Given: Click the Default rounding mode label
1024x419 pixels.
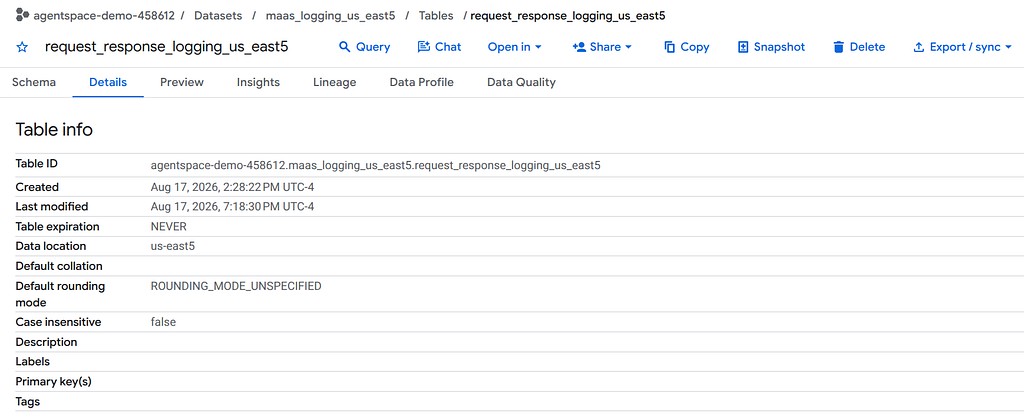Looking at the screenshot, I should pos(60,294).
